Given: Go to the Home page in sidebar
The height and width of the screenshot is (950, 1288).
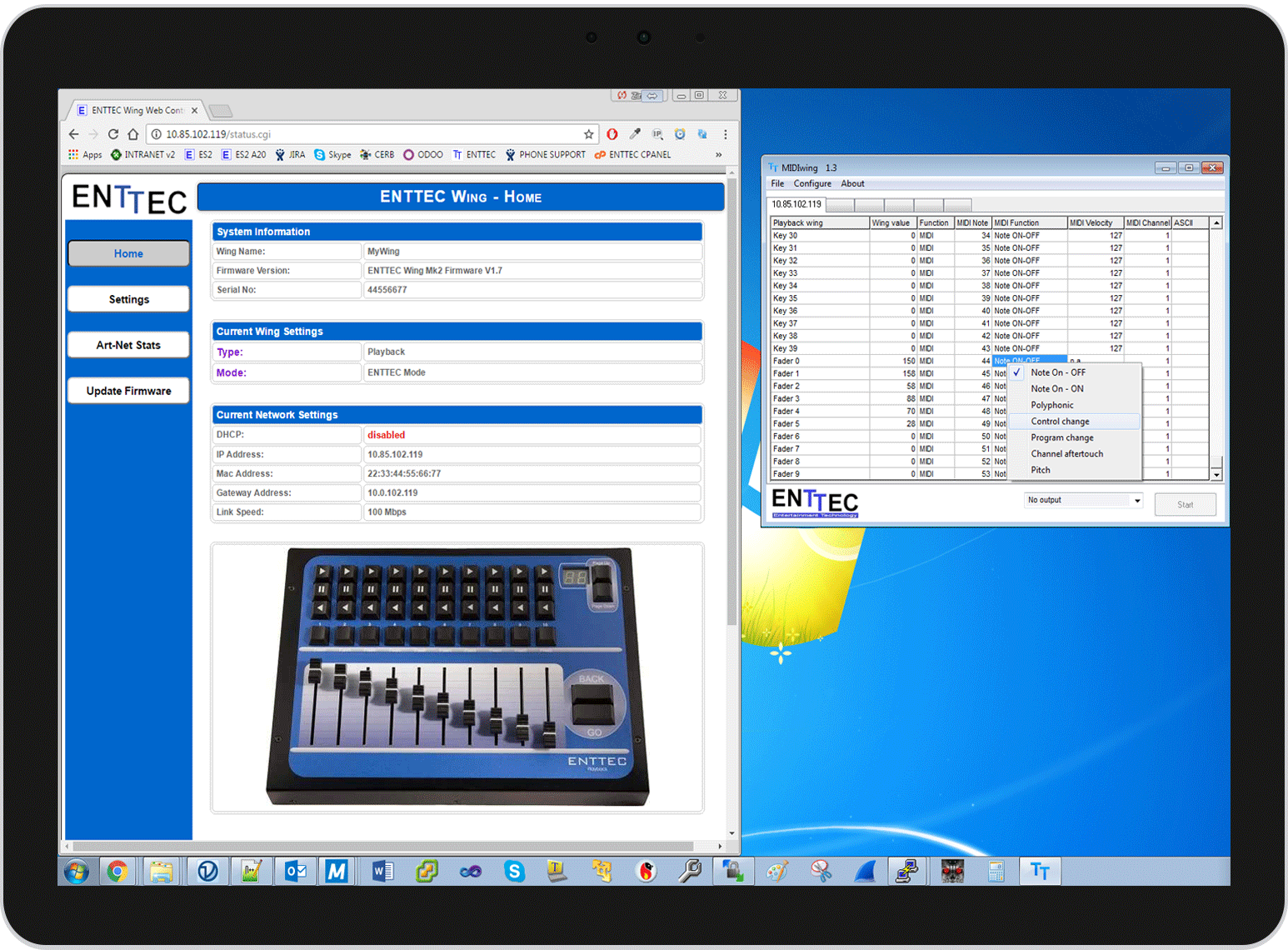Looking at the screenshot, I should tap(128, 253).
